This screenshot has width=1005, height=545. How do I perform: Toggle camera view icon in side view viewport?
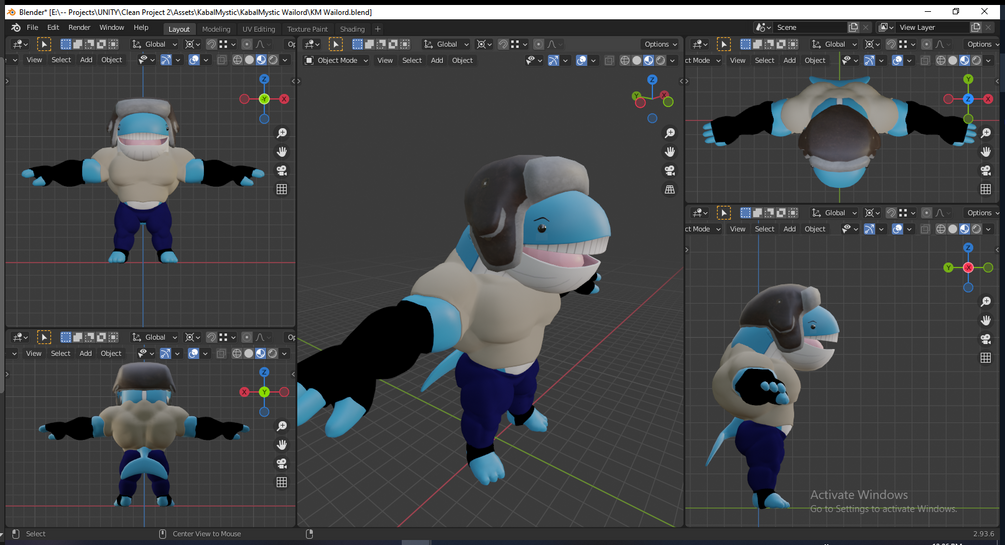[x=986, y=339]
